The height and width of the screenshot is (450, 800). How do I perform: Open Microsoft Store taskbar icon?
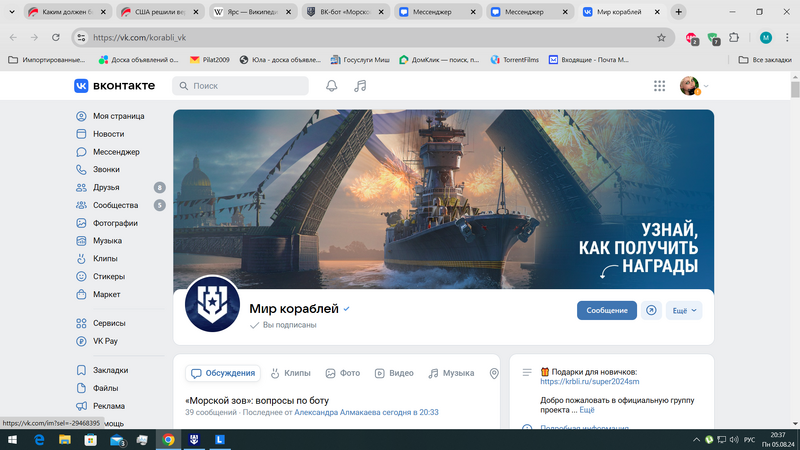tap(91, 440)
